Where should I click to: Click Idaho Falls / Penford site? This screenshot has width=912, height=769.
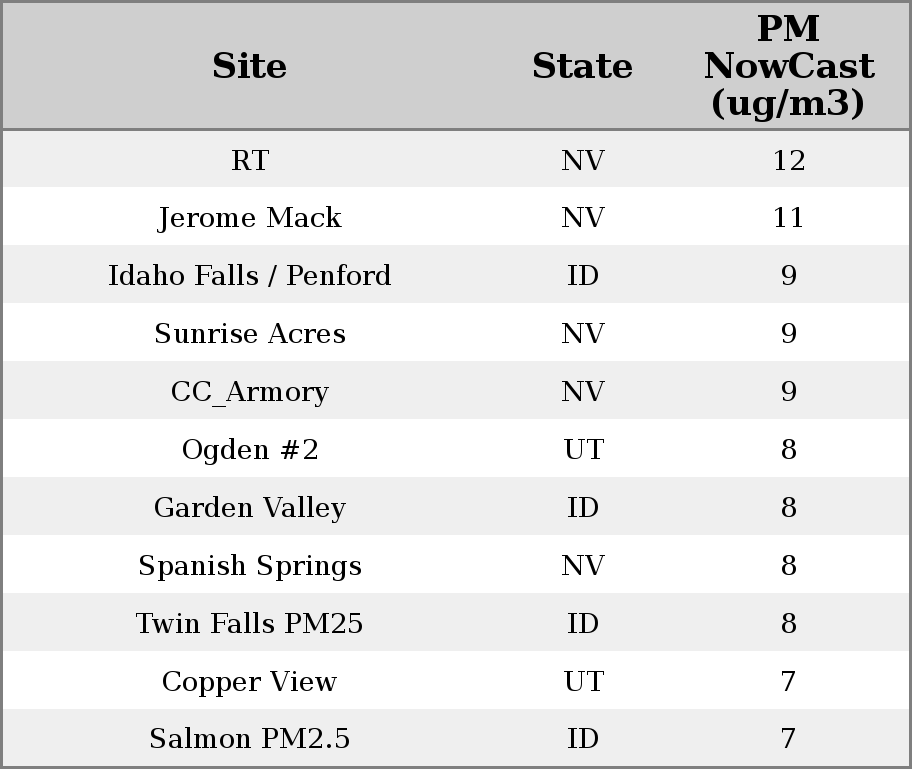pyautogui.click(x=249, y=276)
